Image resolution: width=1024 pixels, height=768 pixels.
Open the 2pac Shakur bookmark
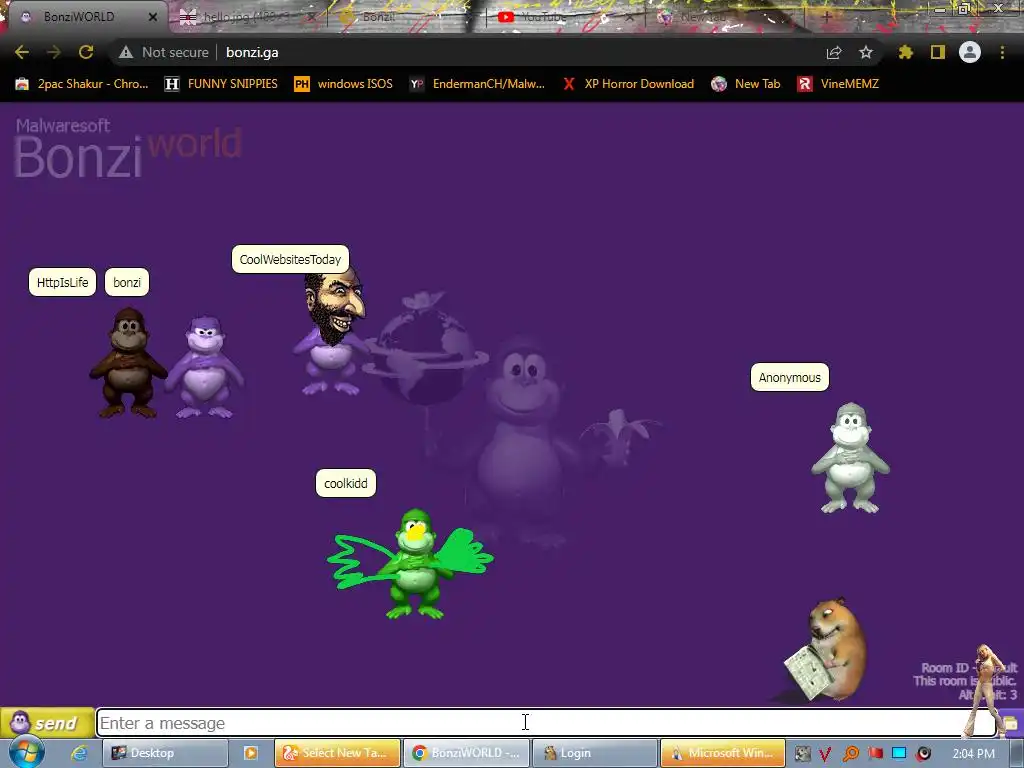click(x=82, y=84)
